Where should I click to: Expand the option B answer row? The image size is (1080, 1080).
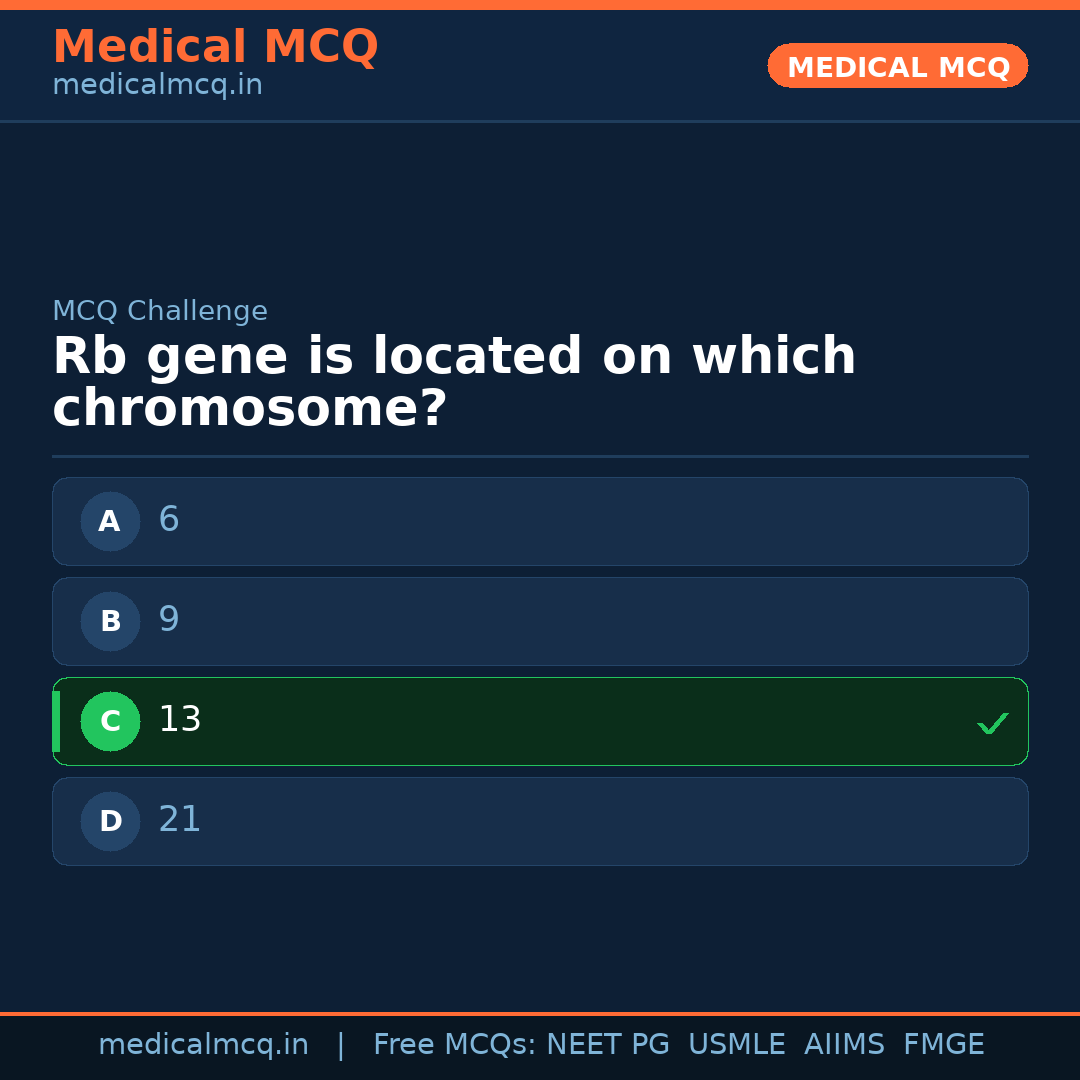point(540,621)
